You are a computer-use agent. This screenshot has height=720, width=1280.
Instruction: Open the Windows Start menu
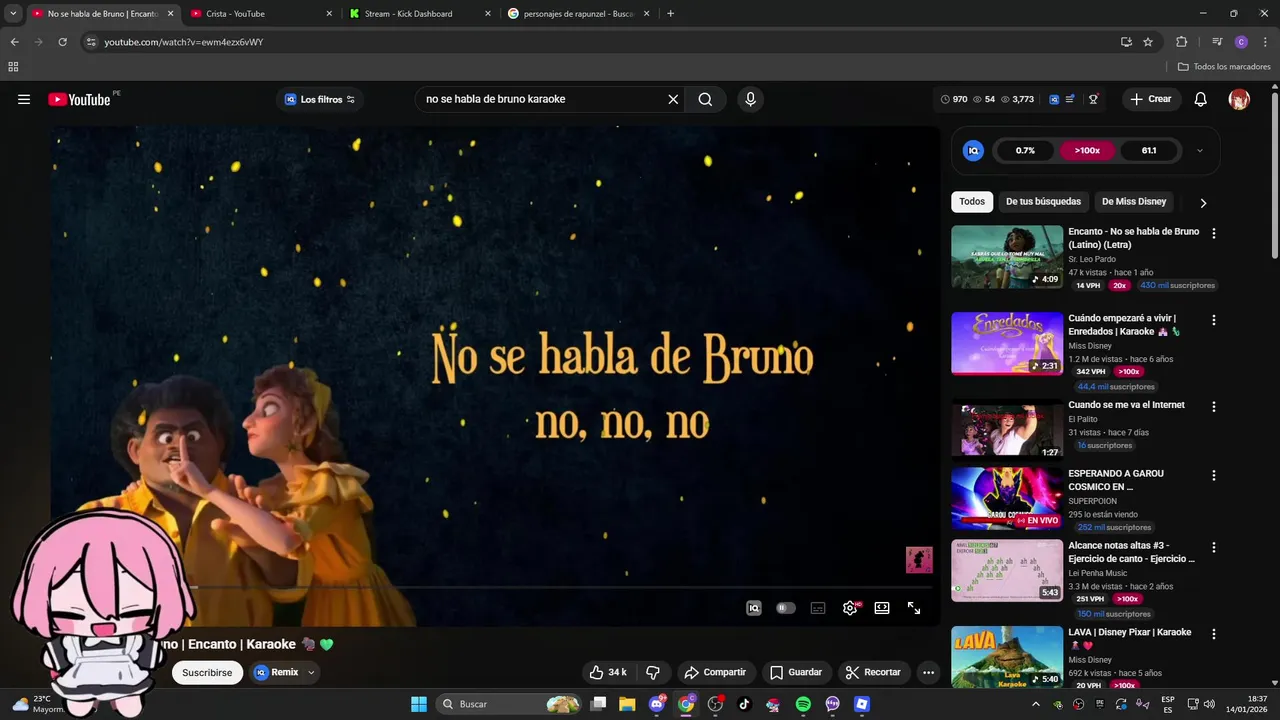[418, 704]
